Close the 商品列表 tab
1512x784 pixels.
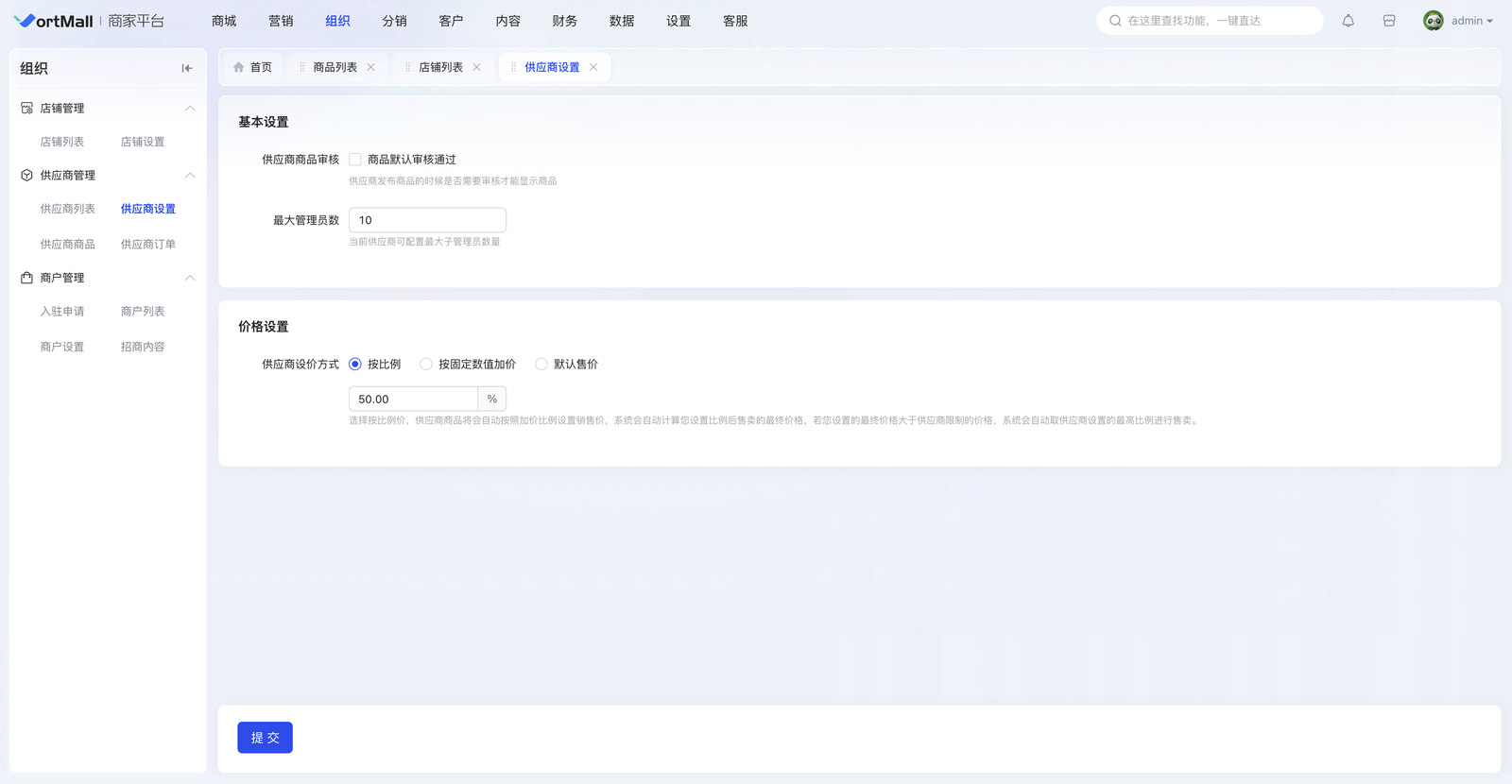click(x=371, y=67)
